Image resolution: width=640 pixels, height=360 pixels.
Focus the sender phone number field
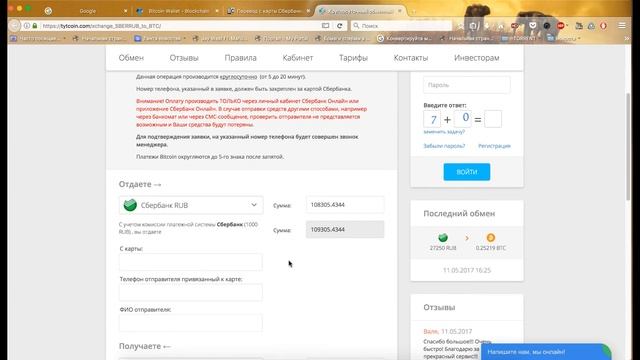coord(191,293)
